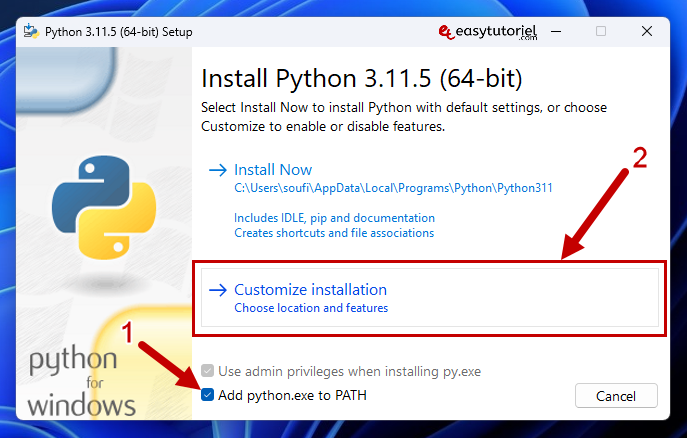
Task: Click the 'Select Install Now to install' description text
Action: tap(404, 117)
